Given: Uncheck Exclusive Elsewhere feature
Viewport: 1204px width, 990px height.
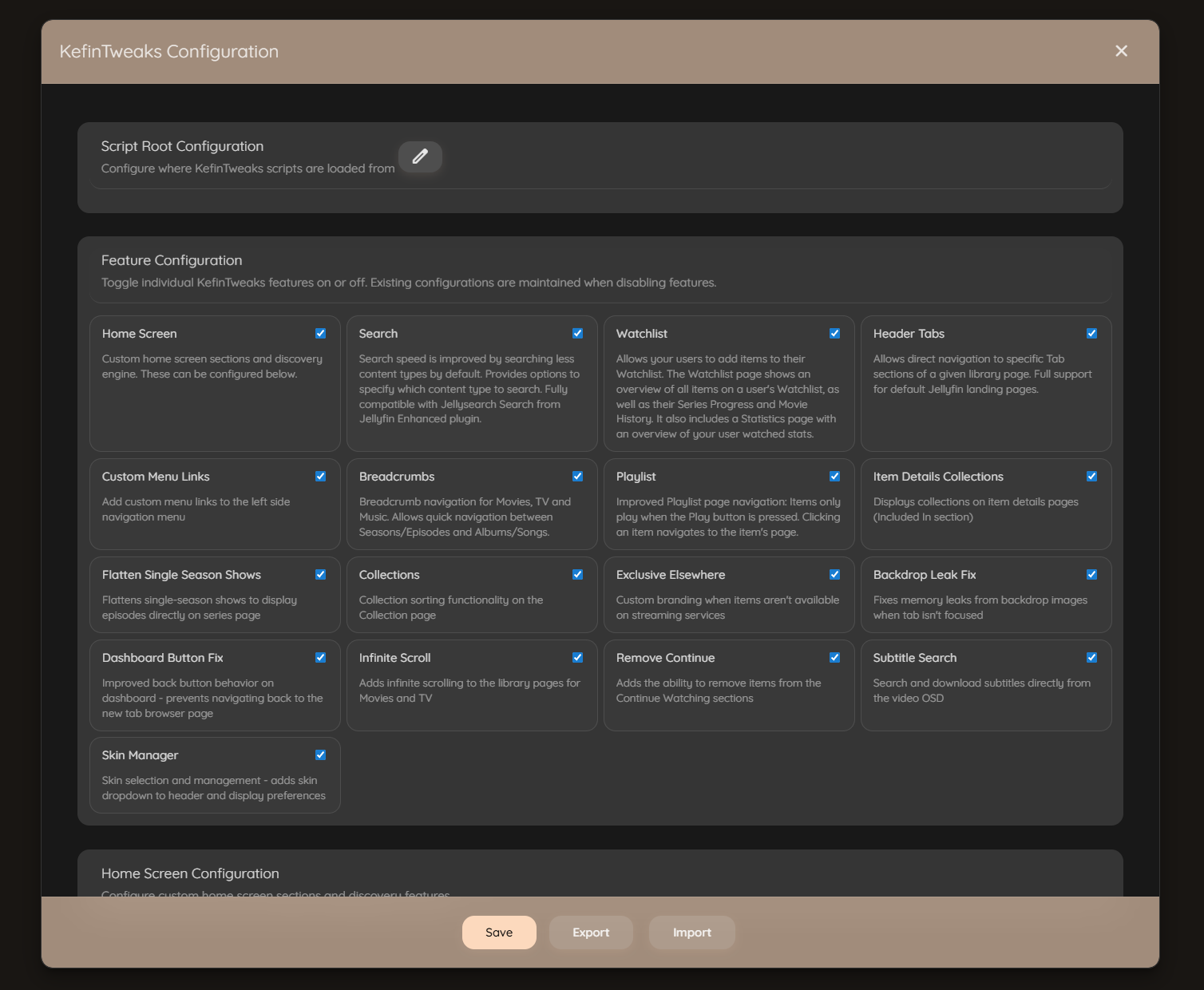Looking at the screenshot, I should point(834,575).
